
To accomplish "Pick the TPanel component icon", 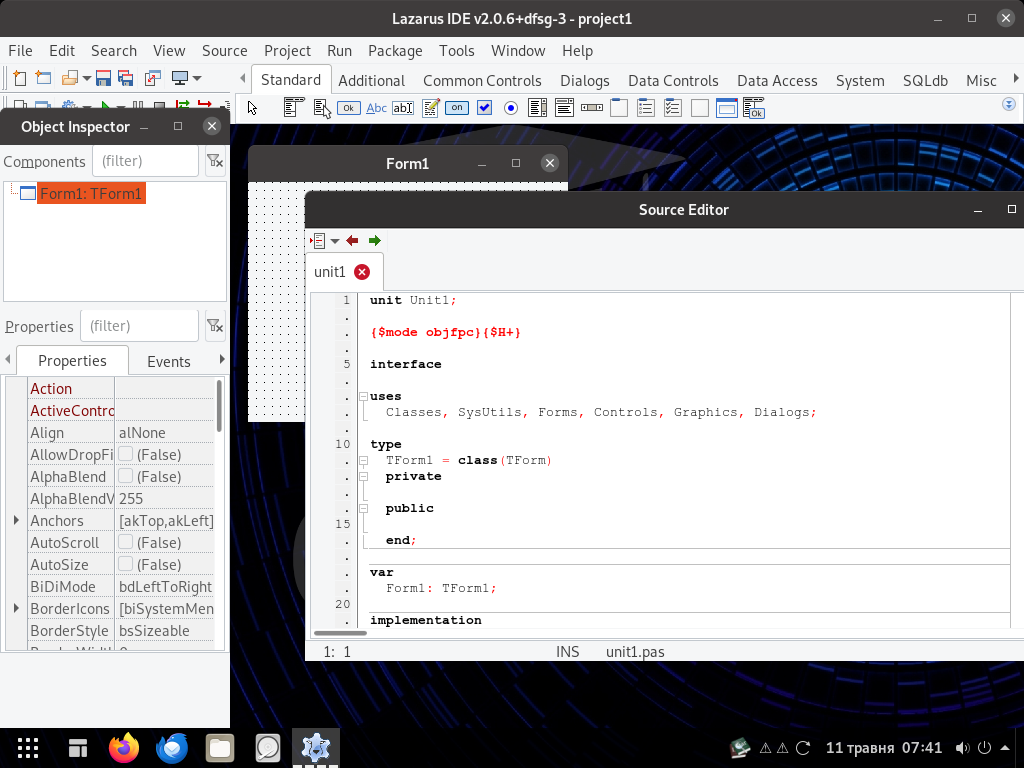I will click(x=700, y=108).
